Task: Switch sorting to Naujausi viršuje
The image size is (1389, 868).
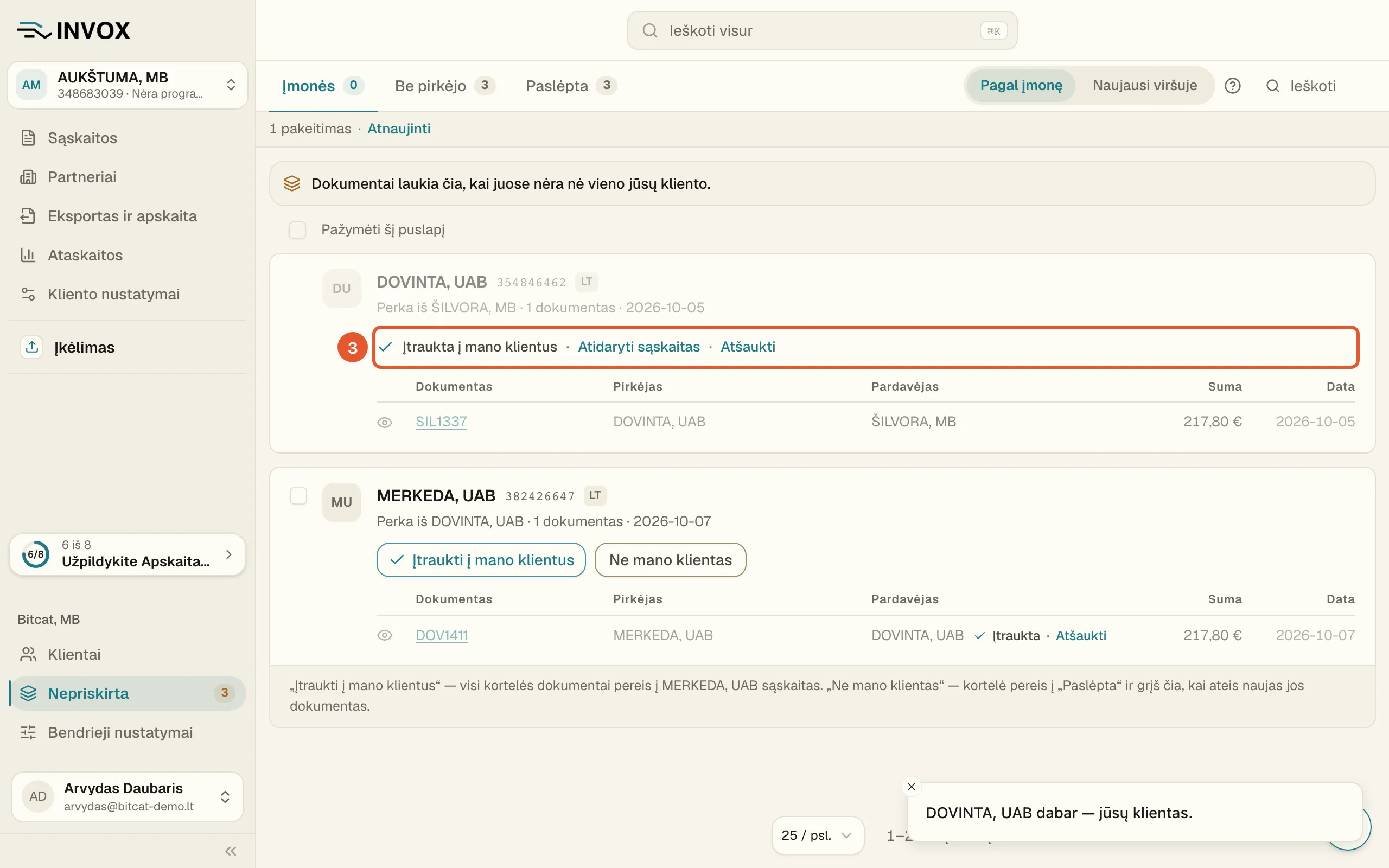Action: pyautogui.click(x=1144, y=86)
